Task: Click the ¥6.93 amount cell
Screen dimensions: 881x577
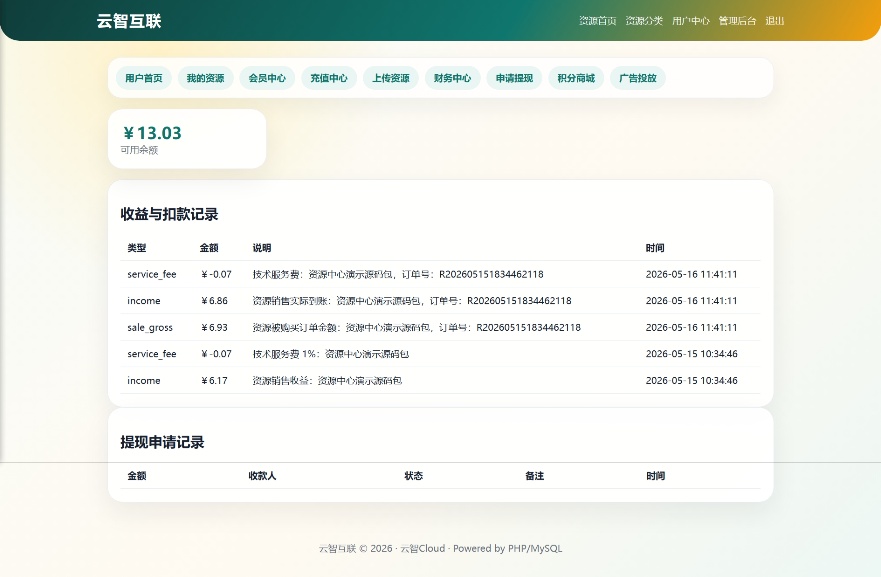Action: pos(214,328)
